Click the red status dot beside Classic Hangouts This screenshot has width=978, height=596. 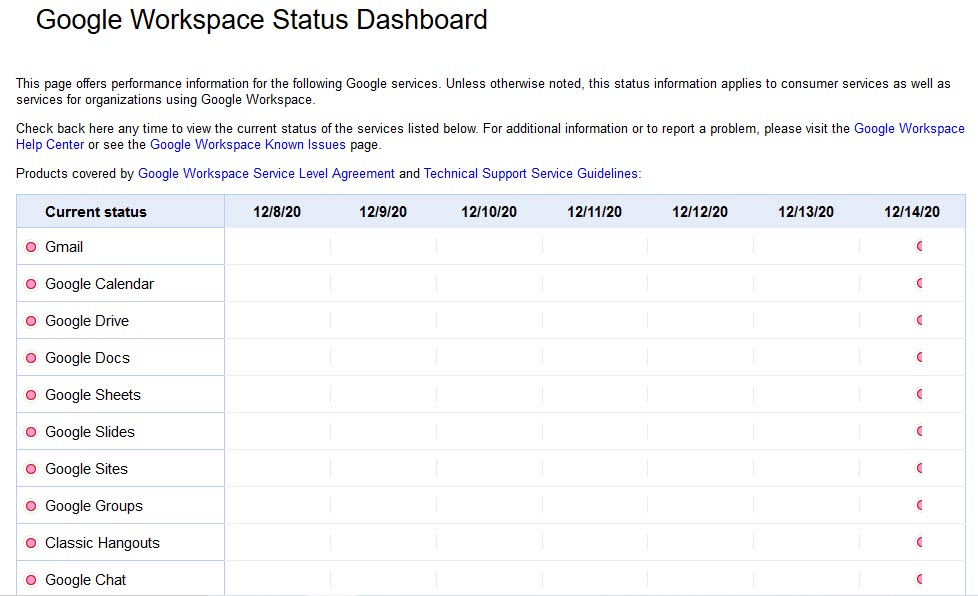coord(31,543)
